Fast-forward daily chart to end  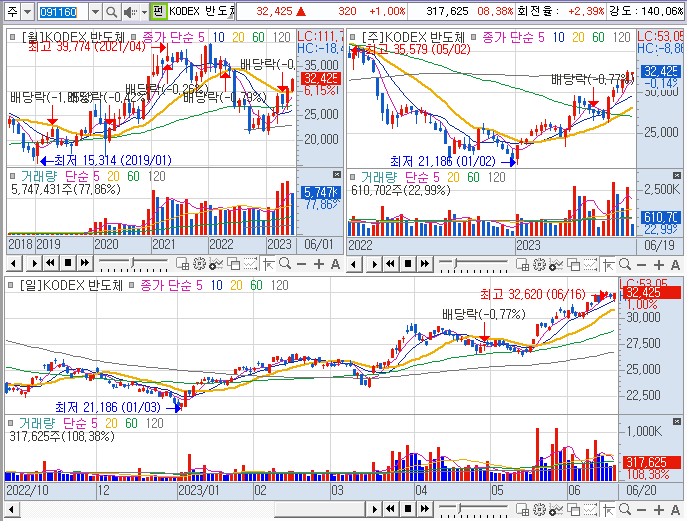tap(425, 509)
